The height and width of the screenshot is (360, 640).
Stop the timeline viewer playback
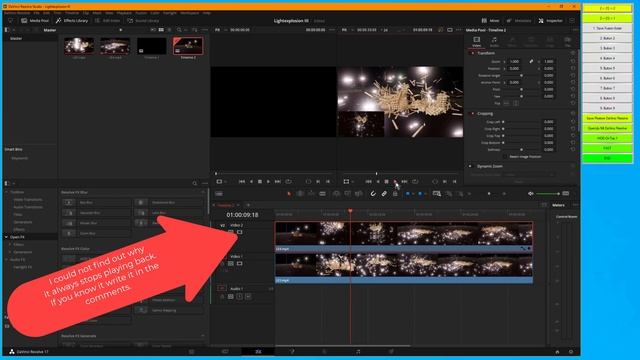(387, 182)
